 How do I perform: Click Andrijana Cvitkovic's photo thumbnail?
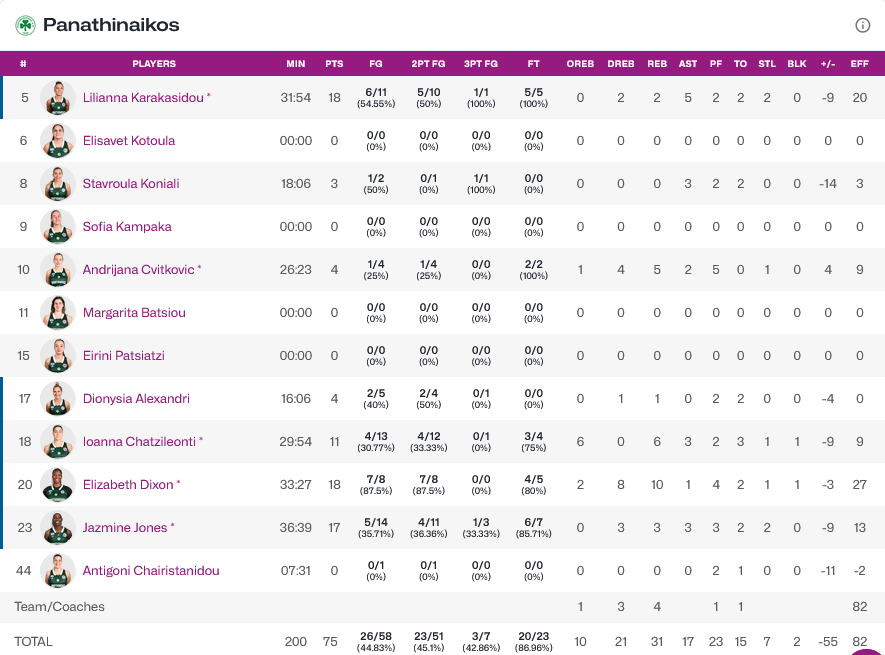tap(58, 270)
